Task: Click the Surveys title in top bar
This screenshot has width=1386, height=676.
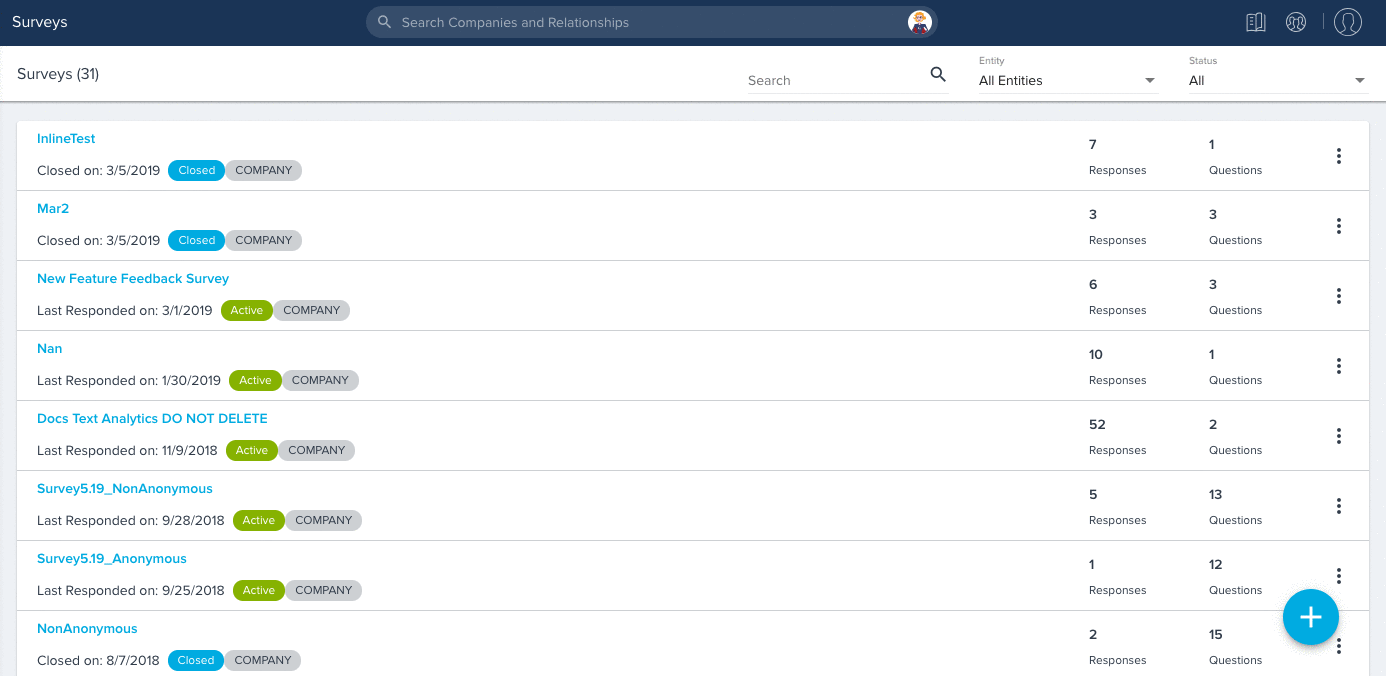Action: 40,22
